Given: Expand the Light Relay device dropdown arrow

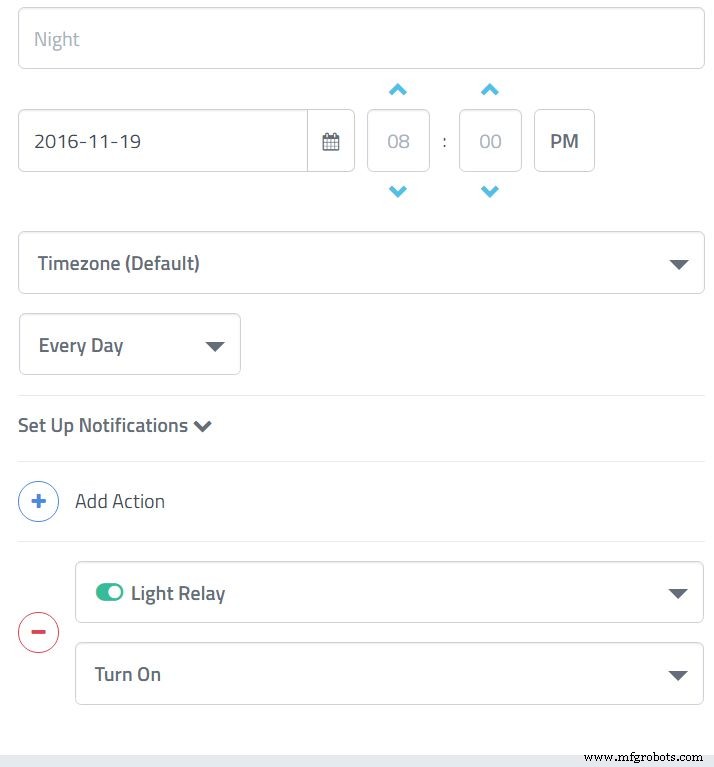Looking at the screenshot, I should click(678, 593).
